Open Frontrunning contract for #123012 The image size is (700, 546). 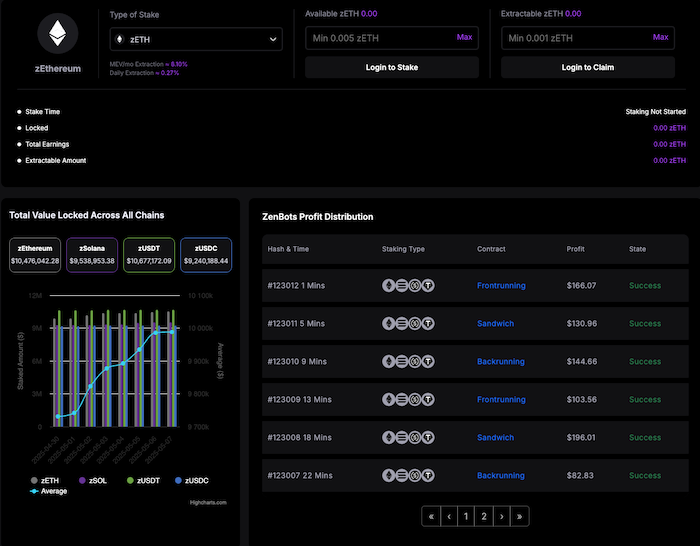501,285
